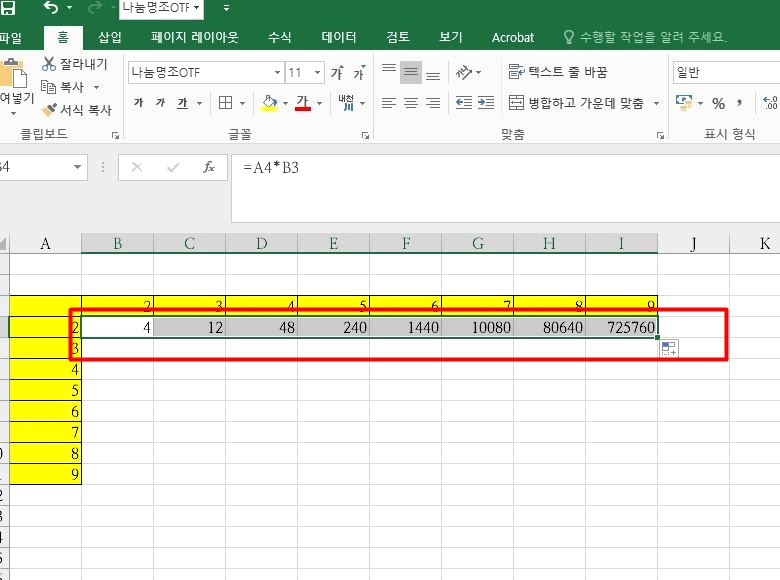Select cell containing 240

tap(333, 327)
